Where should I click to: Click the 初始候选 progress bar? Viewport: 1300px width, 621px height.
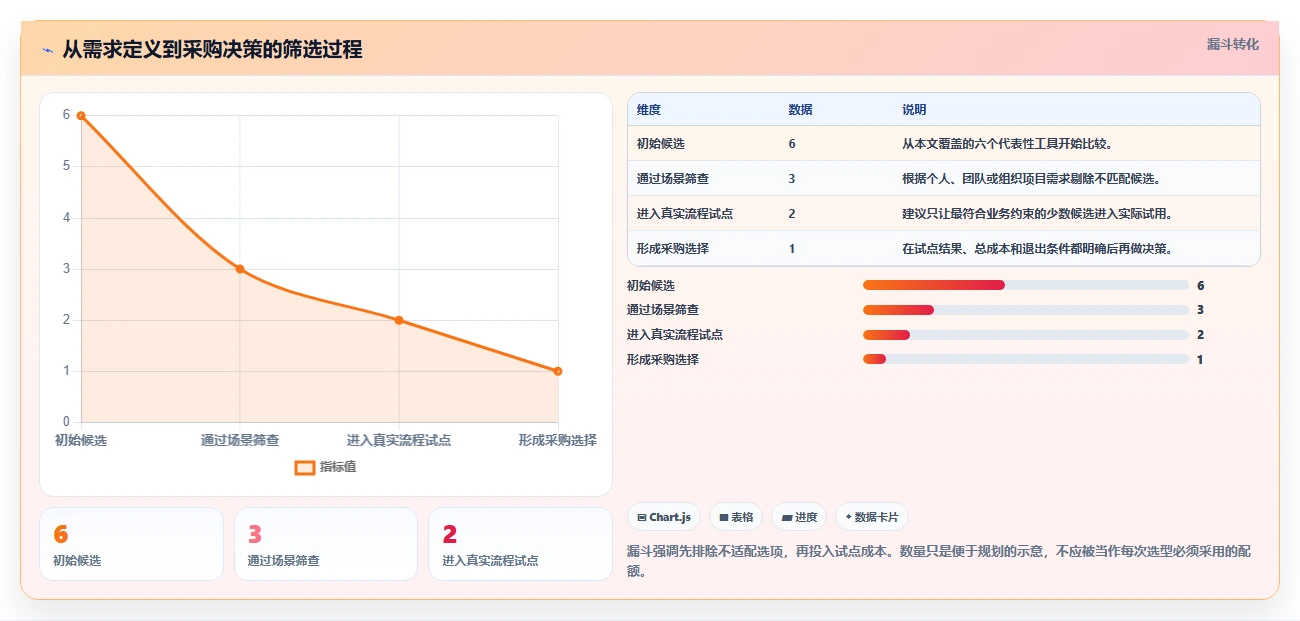[x=1026, y=285]
